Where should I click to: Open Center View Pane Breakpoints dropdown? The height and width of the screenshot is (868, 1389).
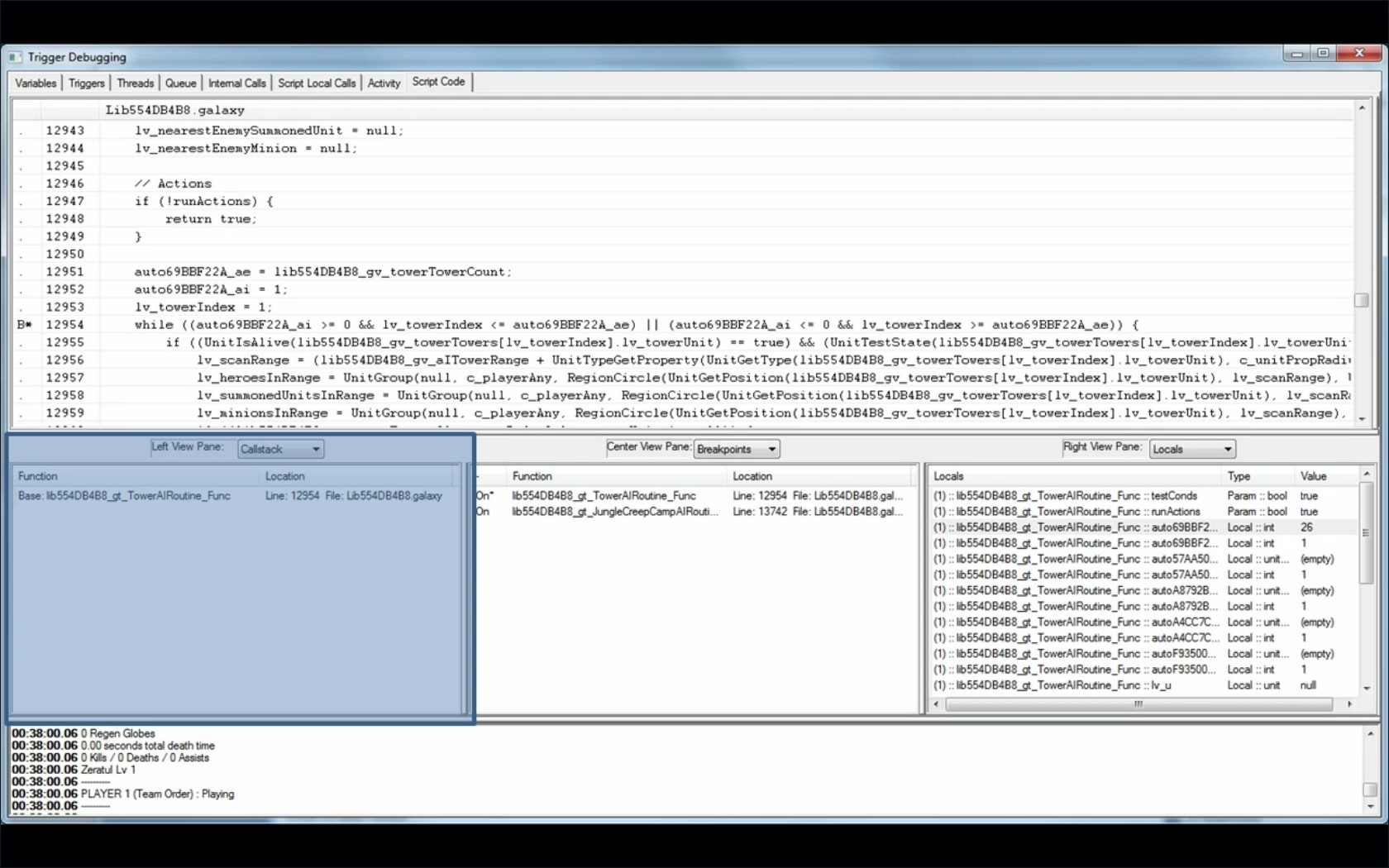[x=736, y=449]
